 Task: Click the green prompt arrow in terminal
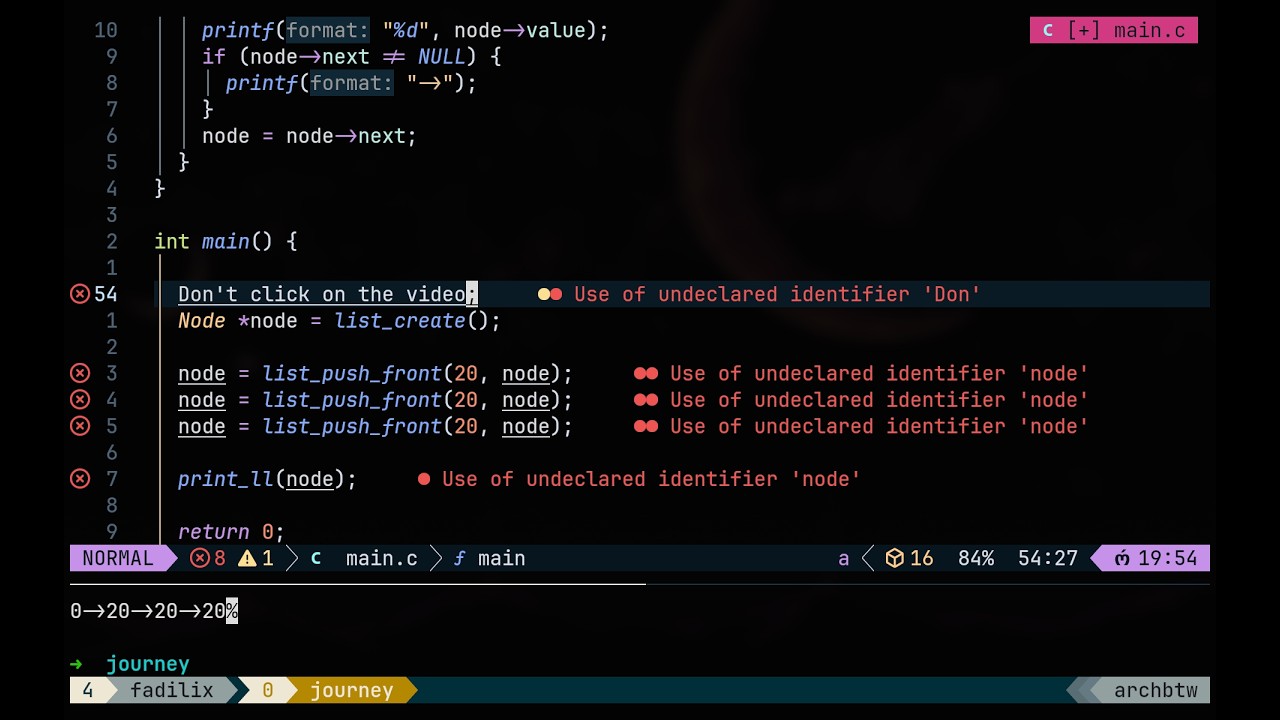pyautogui.click(x=76, y=664)
